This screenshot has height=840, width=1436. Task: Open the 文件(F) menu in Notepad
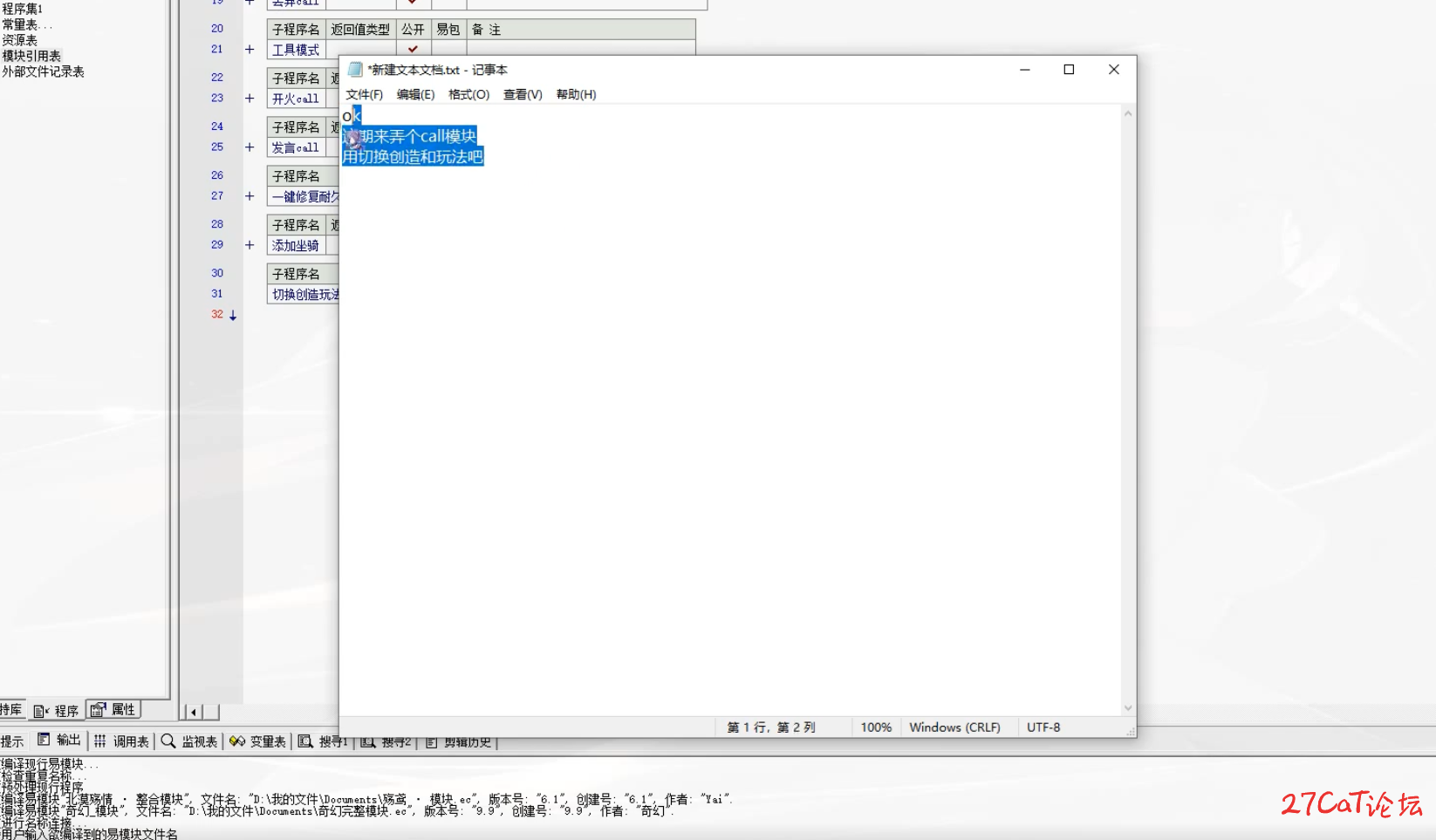tap(364, 94)
